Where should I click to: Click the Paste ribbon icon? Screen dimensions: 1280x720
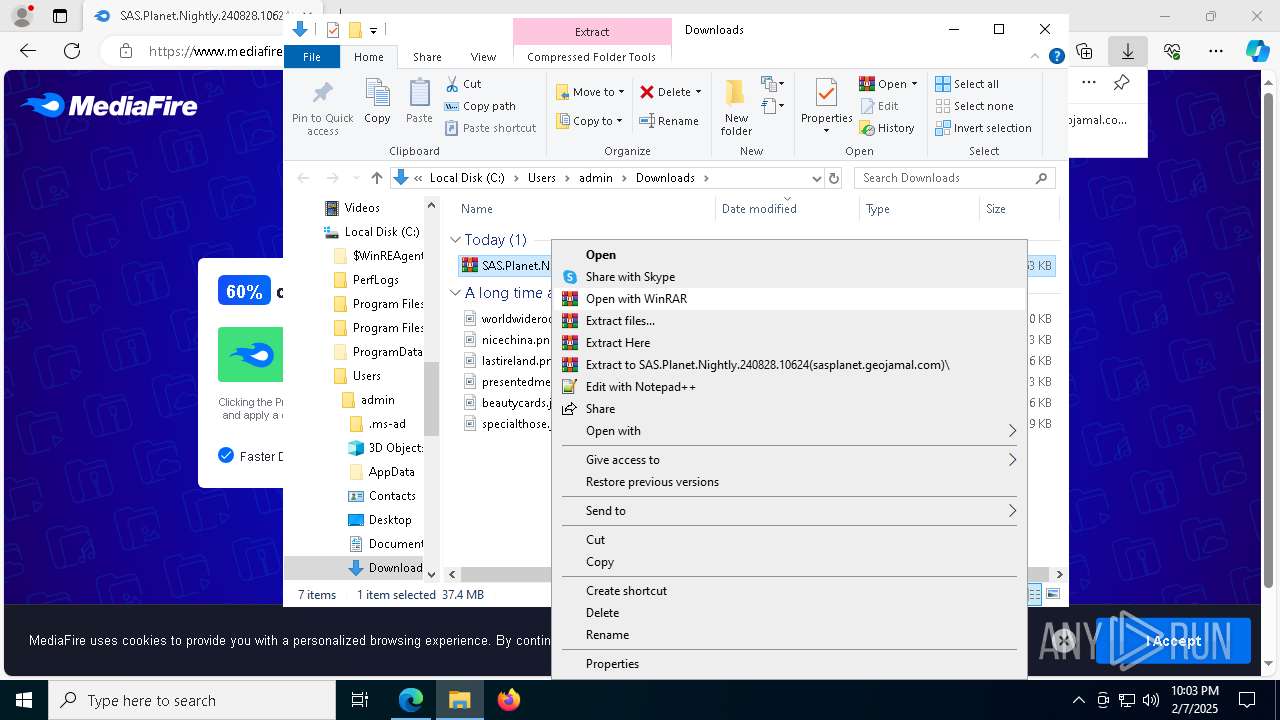click(419, 102)
